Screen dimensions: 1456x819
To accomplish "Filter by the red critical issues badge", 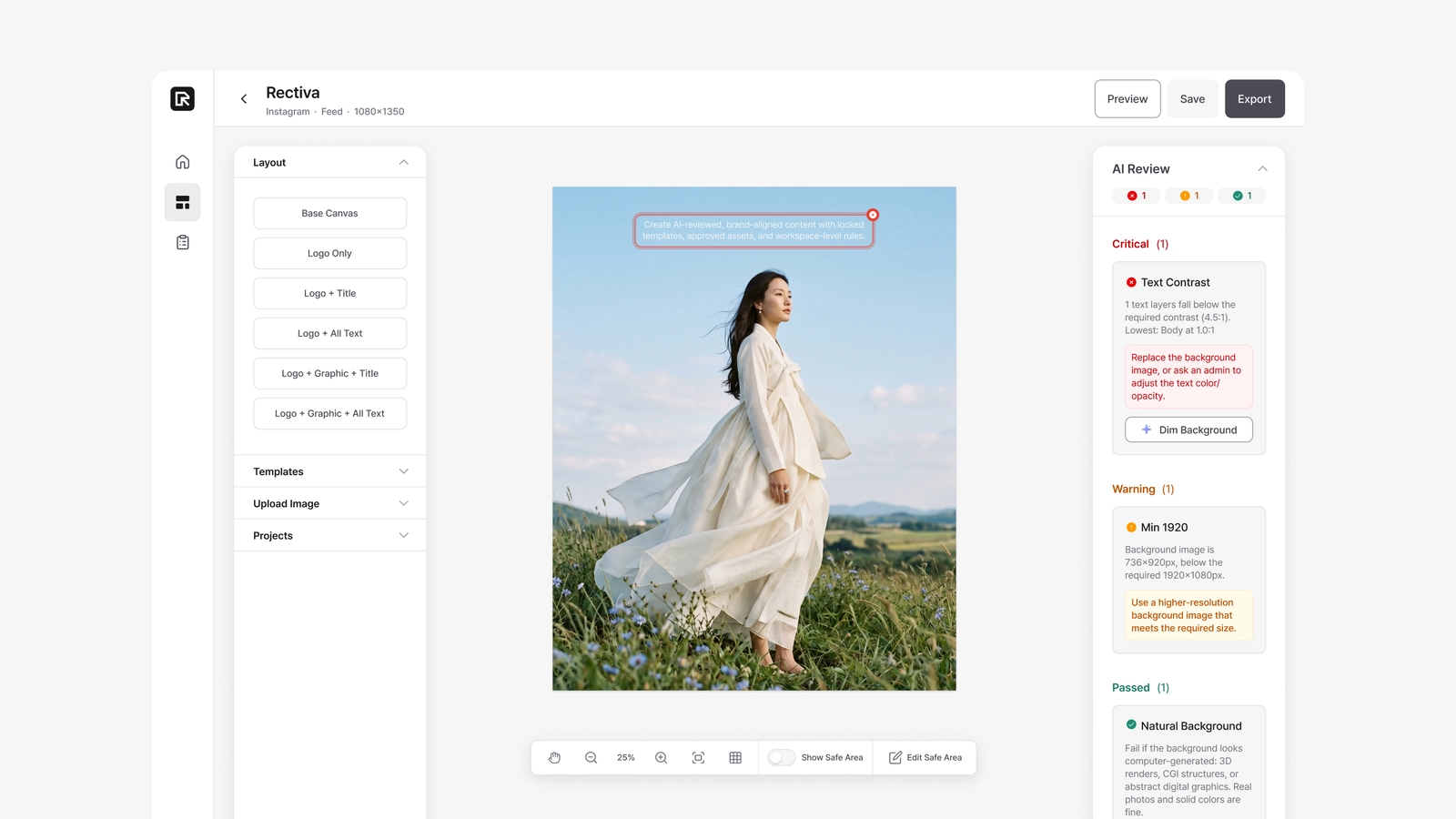I will click(x=1137, y=196).
